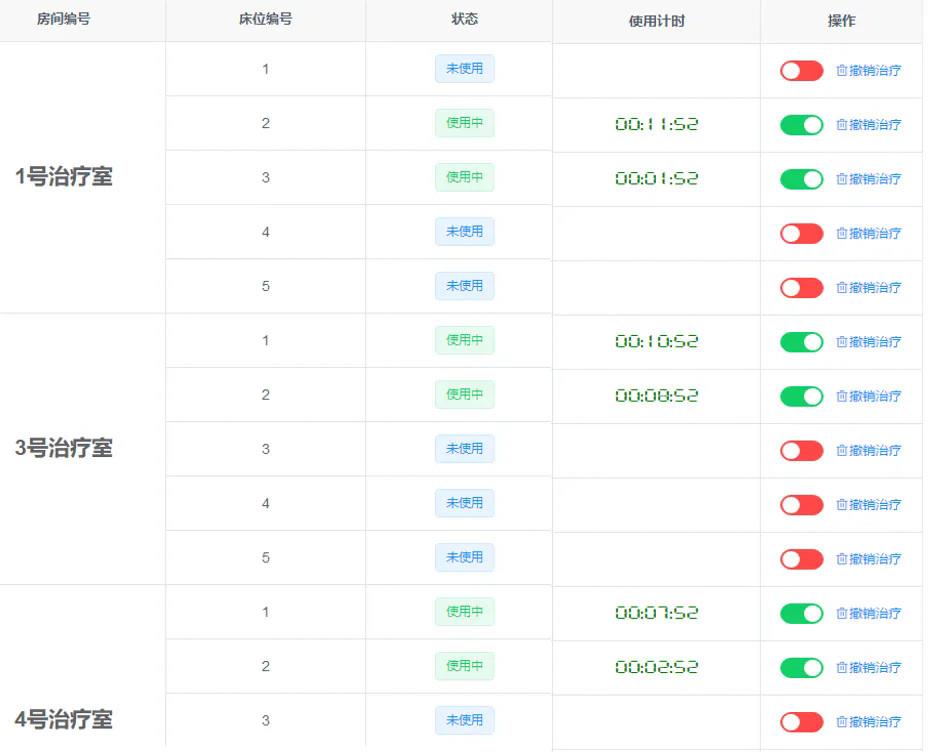Click the 使用计时 column header
Image resolution: width=929 pixels, height=752 pixels.
656,22
